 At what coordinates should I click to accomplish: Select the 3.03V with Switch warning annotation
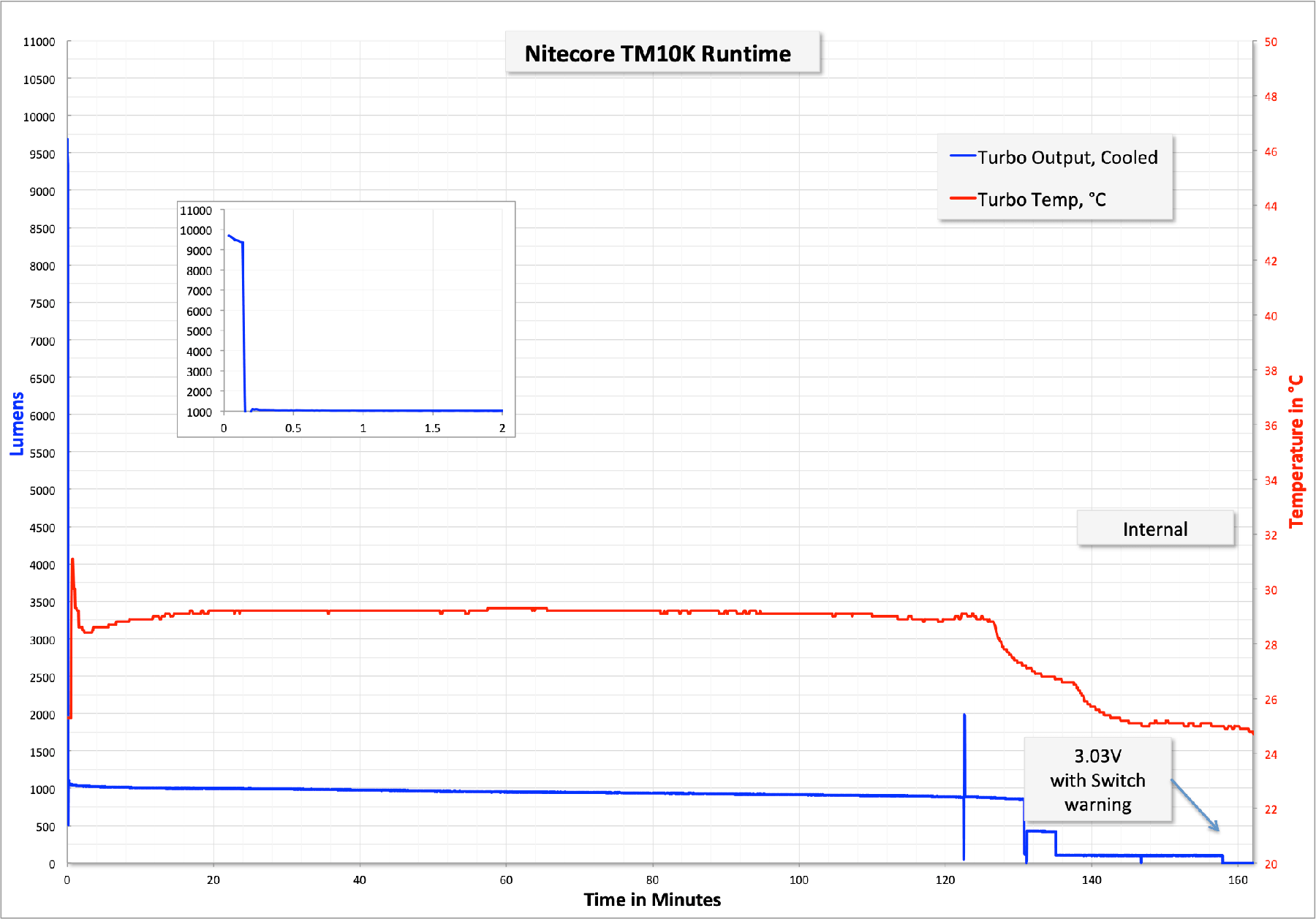pyautogui.click(x=1097, y=780)
